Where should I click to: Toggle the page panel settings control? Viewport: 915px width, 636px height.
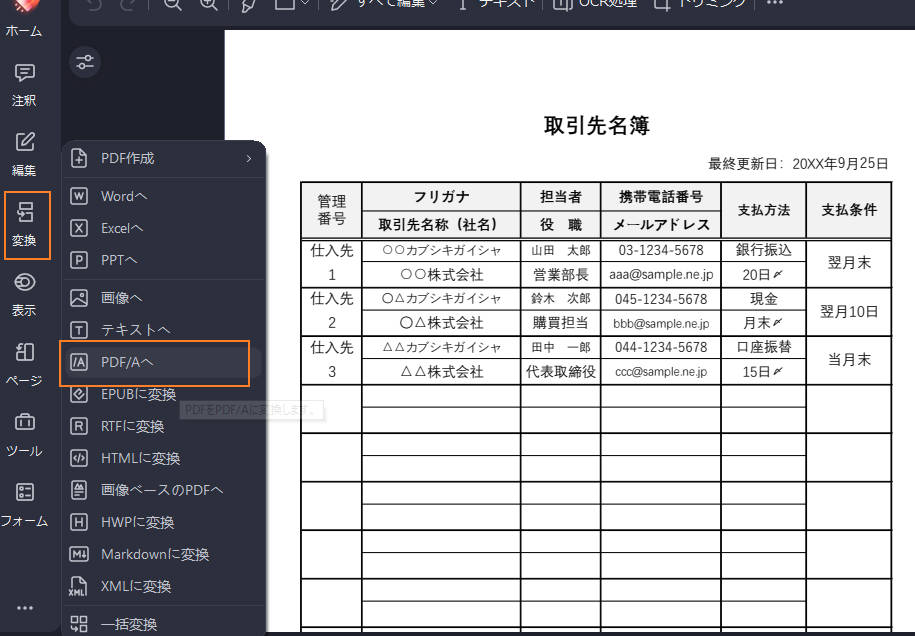[84, 61]
